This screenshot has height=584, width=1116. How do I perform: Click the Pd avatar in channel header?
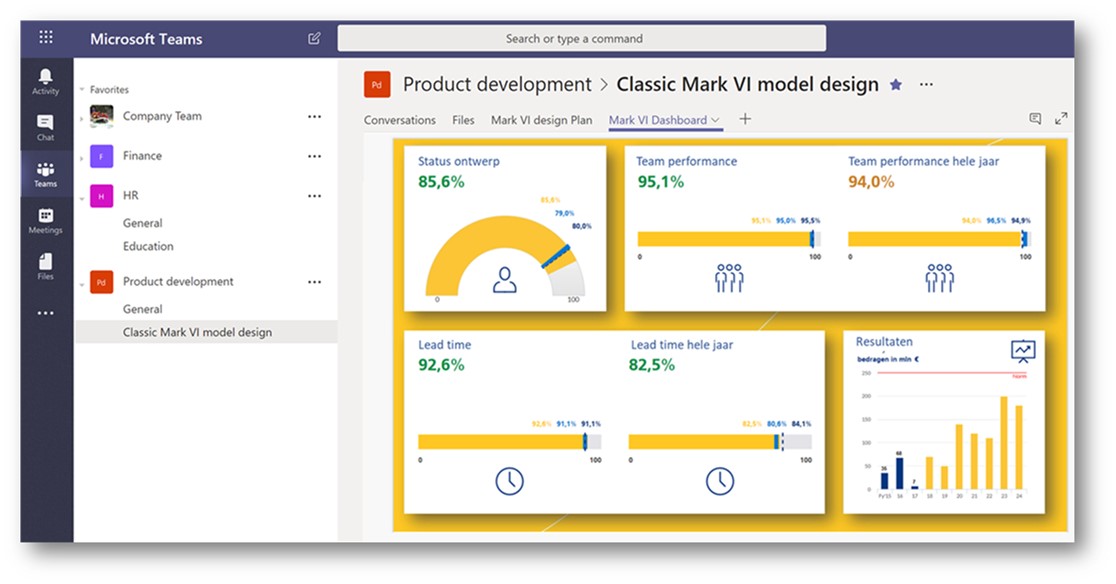tap(377, 84)
